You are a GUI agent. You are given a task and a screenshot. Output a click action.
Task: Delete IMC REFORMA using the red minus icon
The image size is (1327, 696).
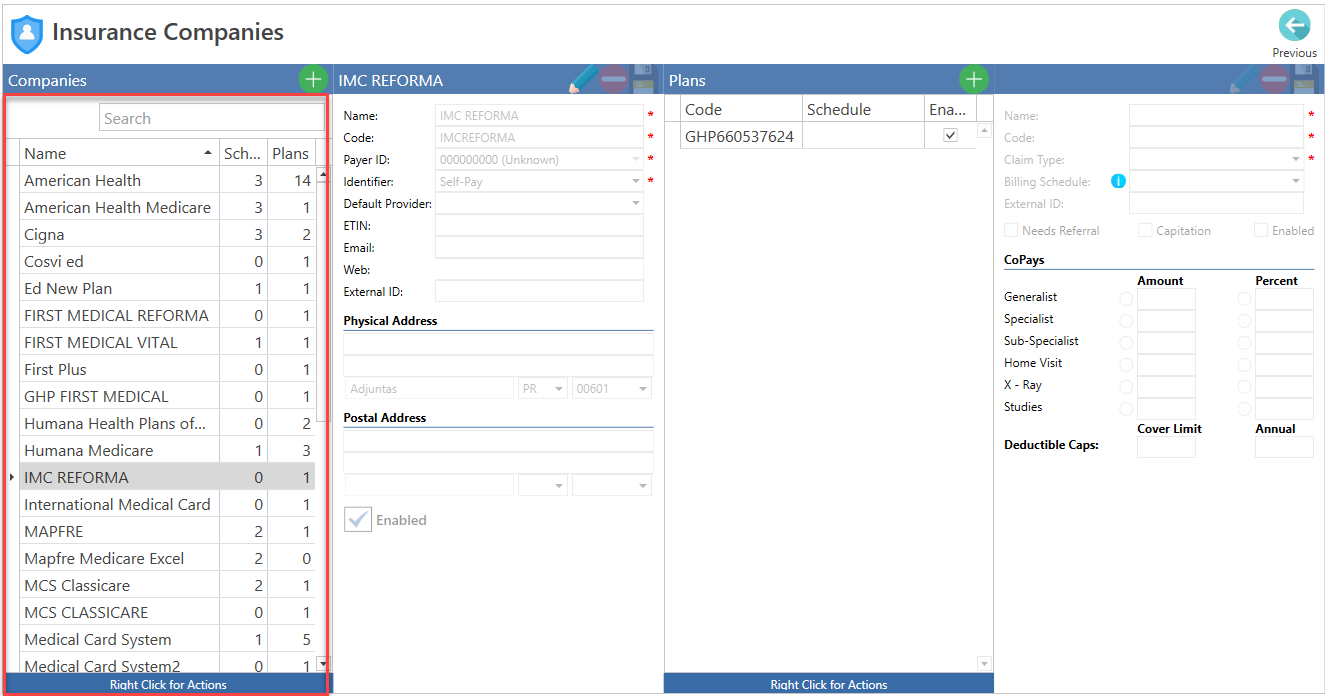tap(614, 80)
